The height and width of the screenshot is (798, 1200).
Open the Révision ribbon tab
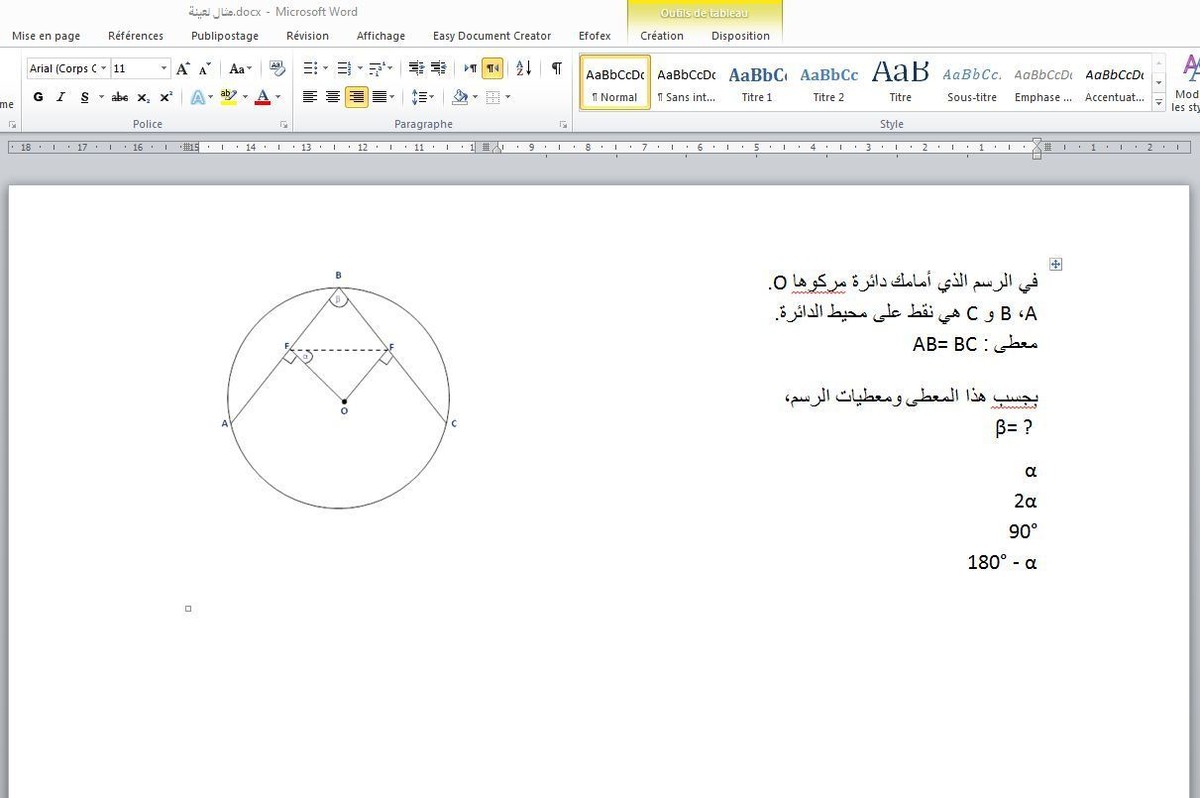[x=307, y=36]
